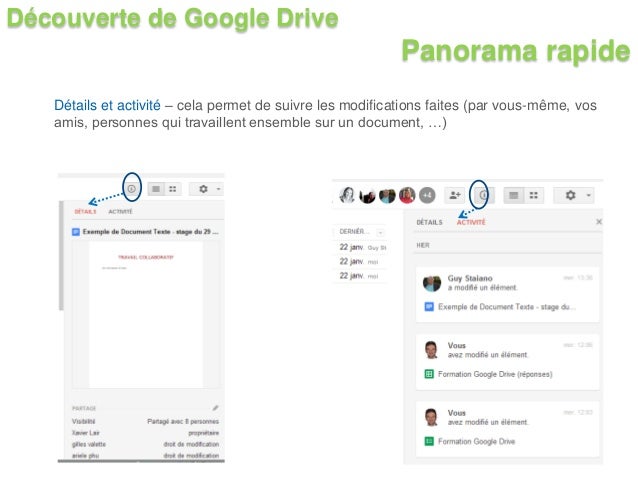
Task: Switch to list view in the right screenshot
Action: pos(514,196)
